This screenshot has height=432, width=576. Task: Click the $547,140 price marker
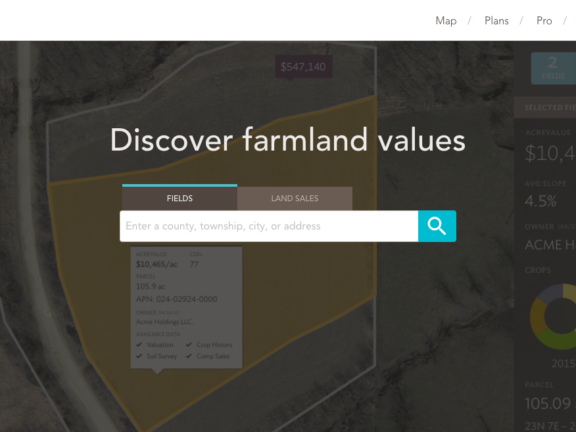point(303,67)
